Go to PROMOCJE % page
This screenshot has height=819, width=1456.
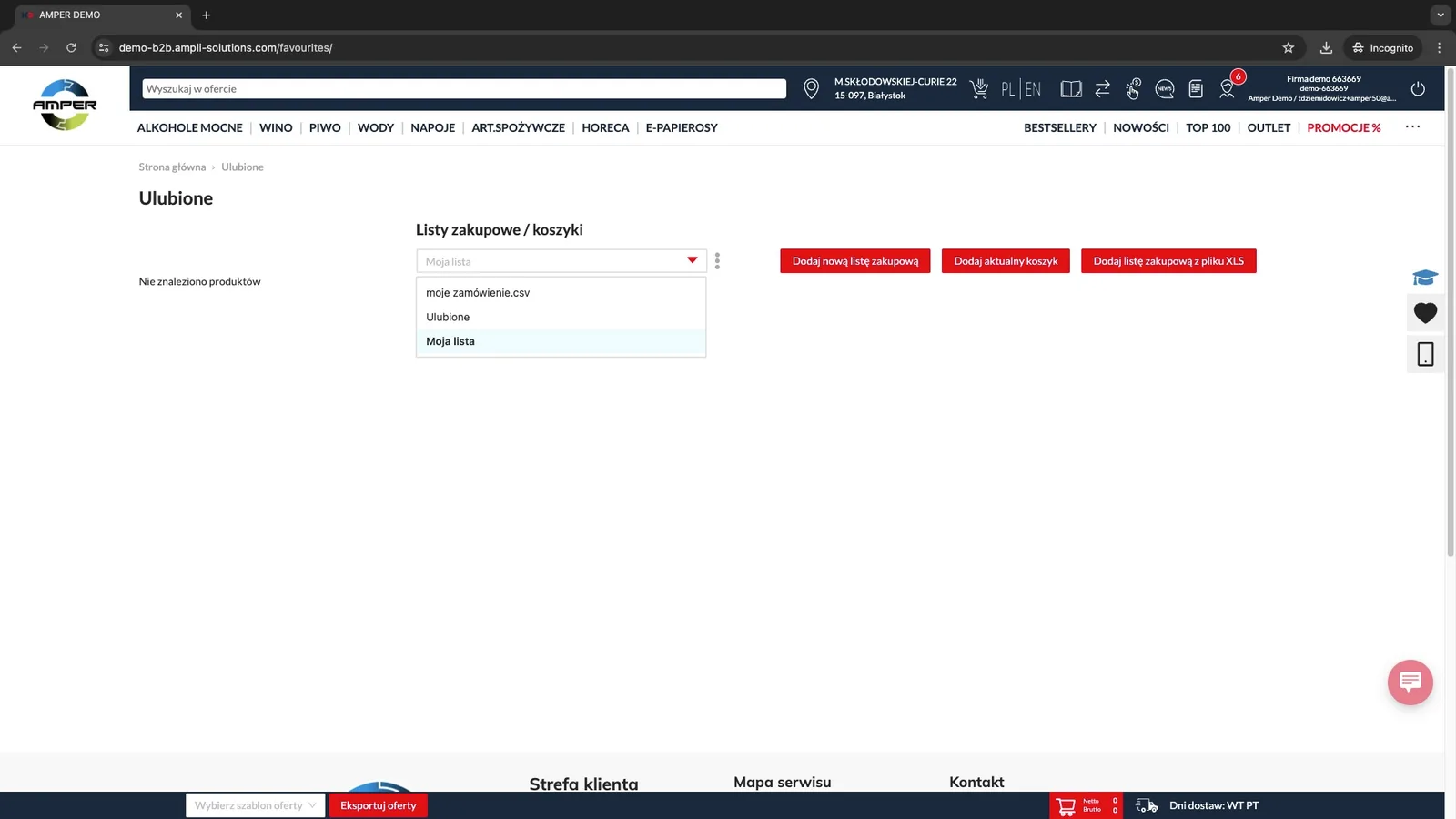(1343, 127)
